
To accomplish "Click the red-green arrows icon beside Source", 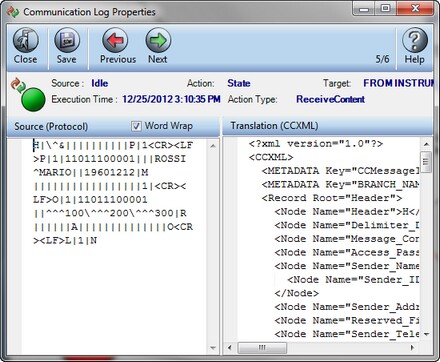I will coord(17,85).
